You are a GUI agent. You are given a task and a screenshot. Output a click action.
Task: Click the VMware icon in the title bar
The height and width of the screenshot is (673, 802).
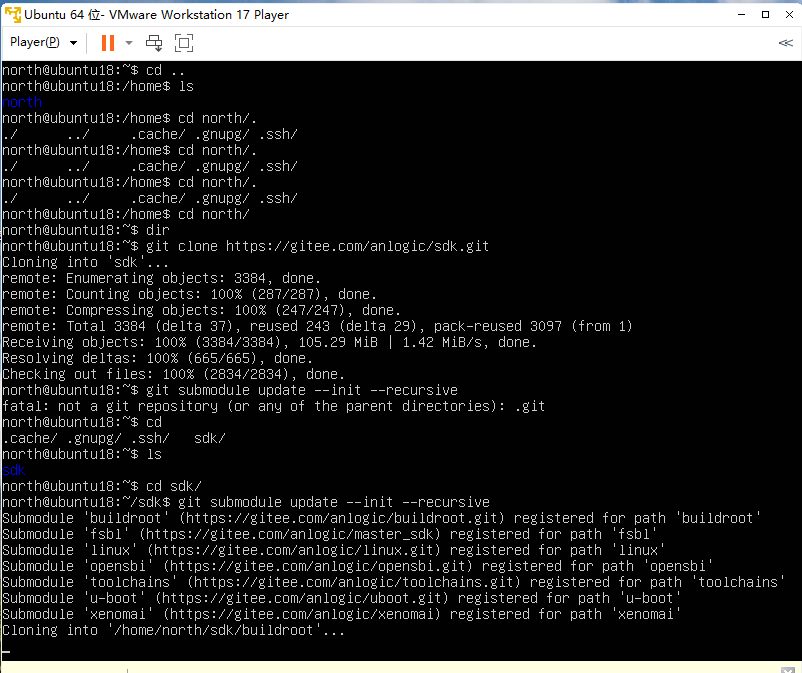13,15
